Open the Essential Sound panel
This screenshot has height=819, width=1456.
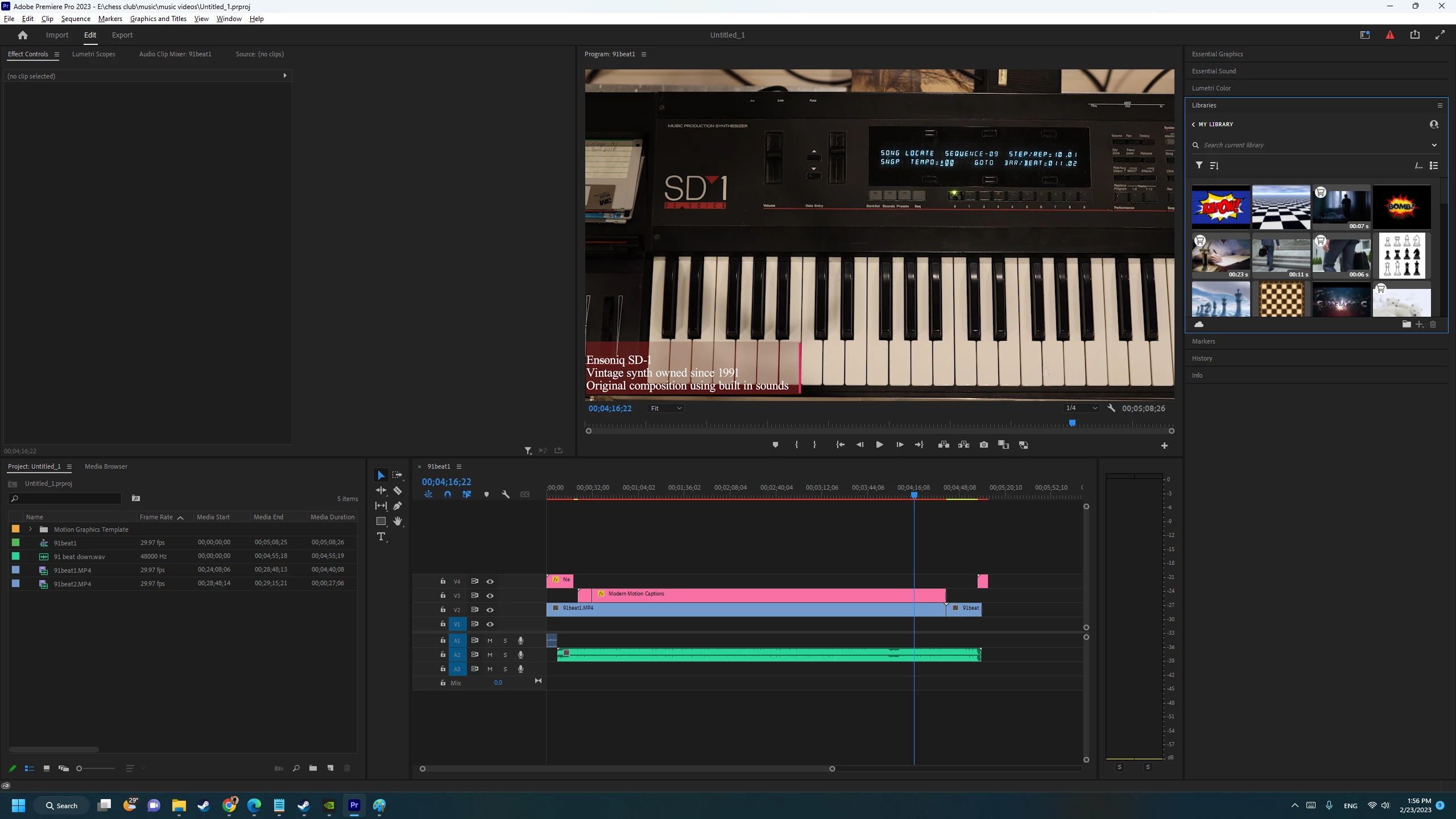[x=1214, y=71]
